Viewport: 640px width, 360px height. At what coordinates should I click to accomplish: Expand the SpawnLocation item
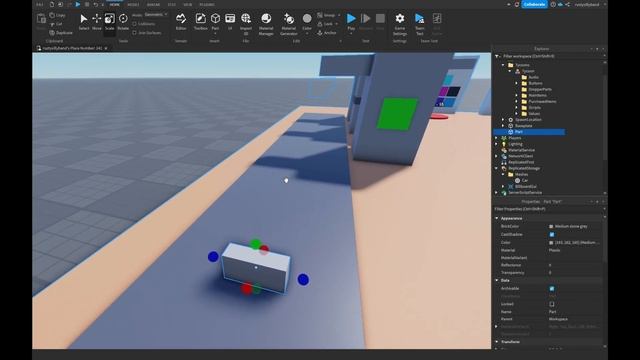pyautogui.click(x=503, y=120)
